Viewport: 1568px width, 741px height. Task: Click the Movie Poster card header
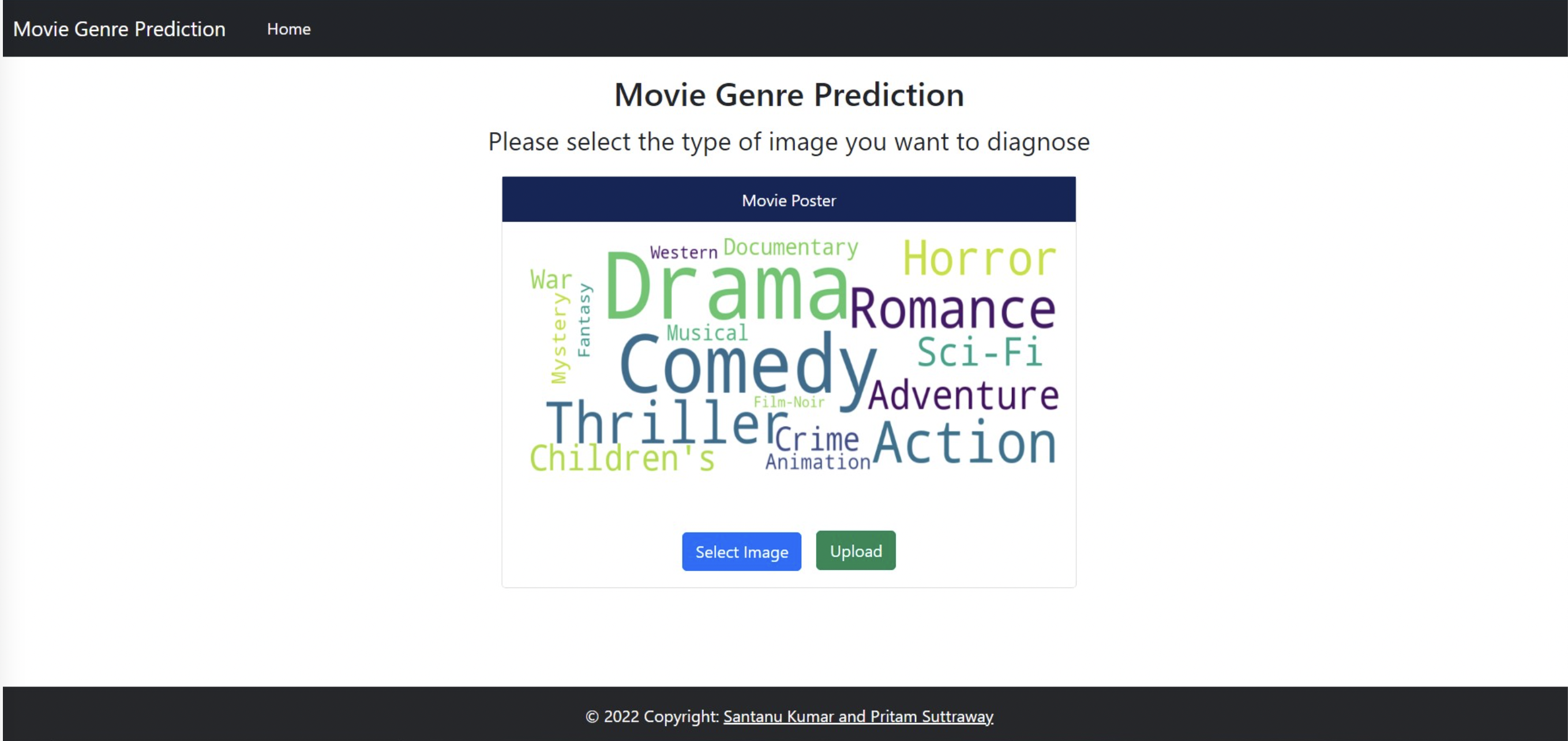click(x=789, y=200)
